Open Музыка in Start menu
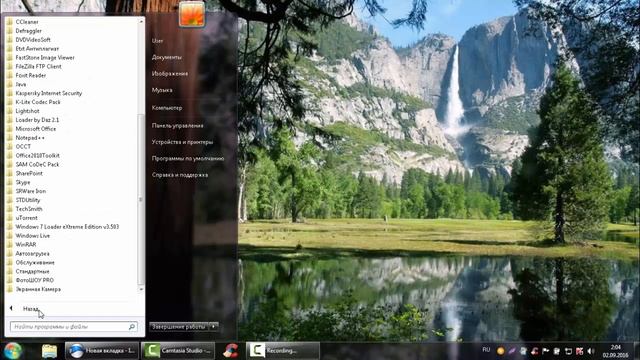 (162, 90)
